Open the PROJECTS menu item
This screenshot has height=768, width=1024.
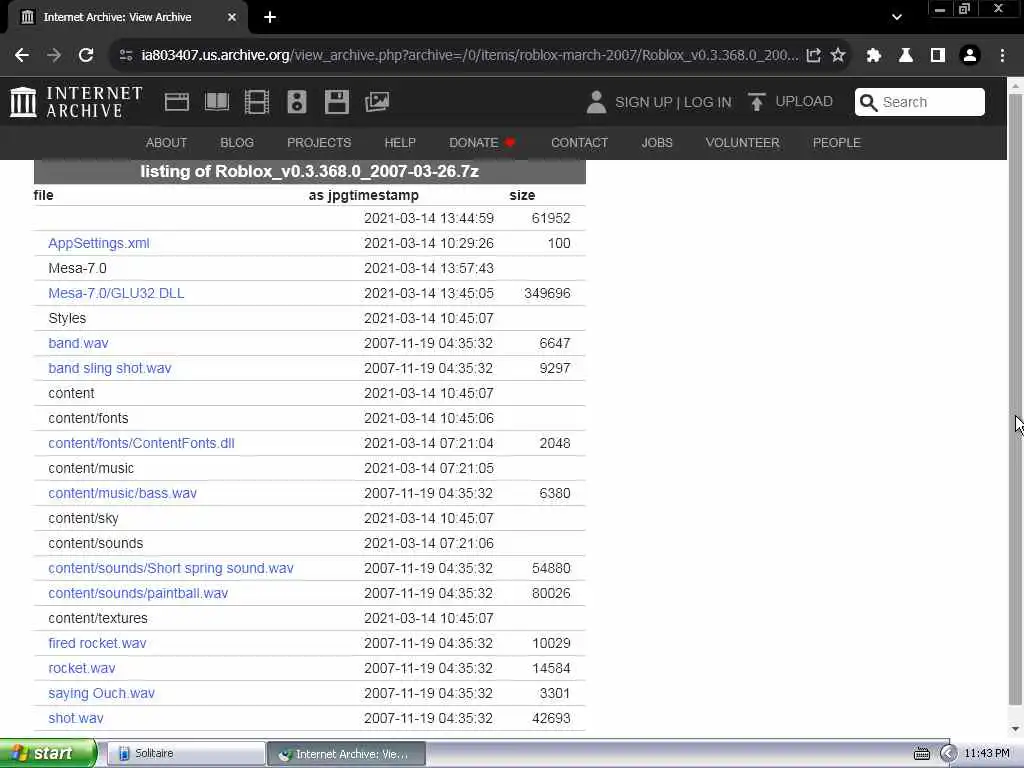click(x=319, y=142)
